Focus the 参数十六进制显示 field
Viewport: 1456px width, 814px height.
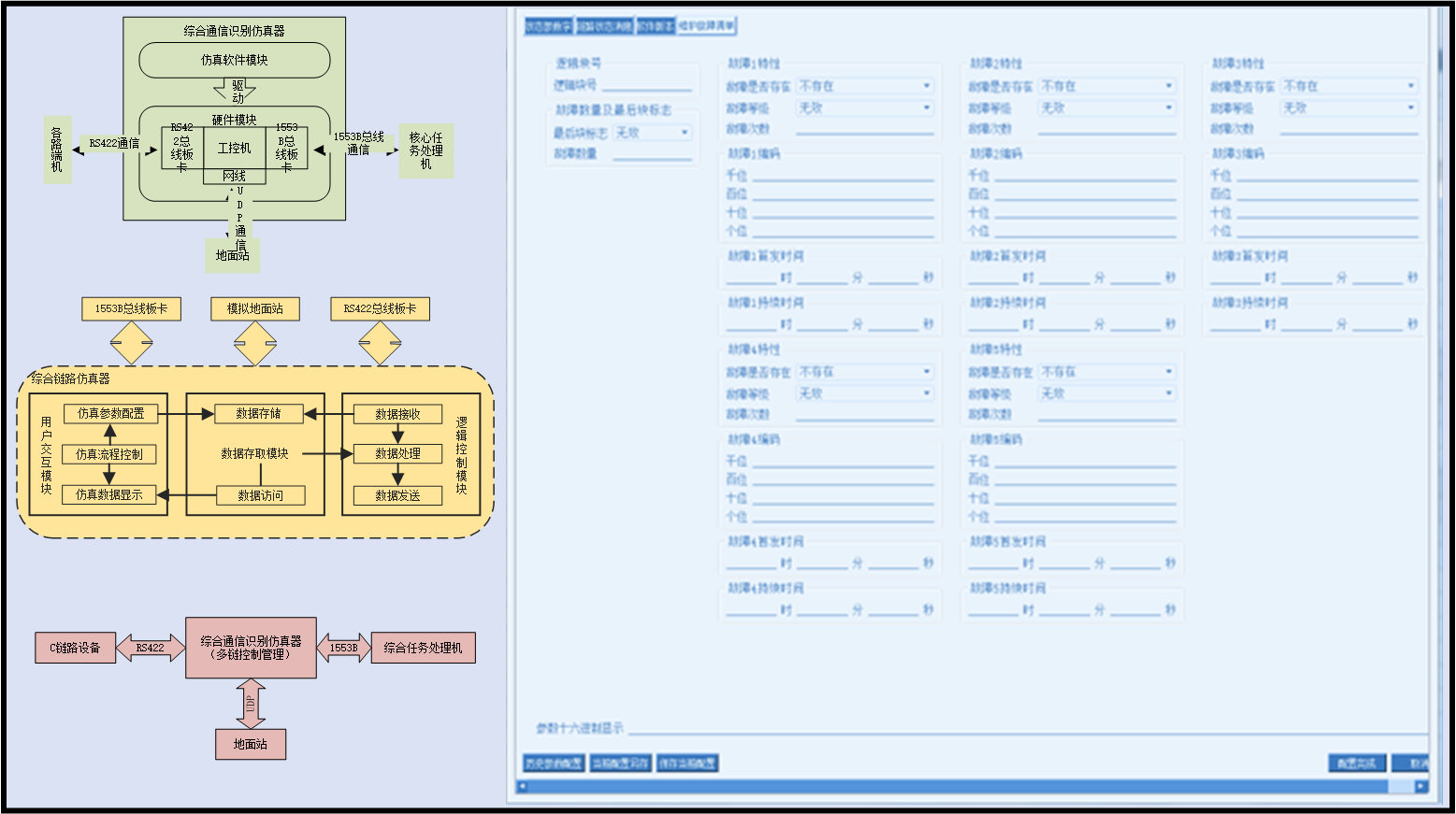[1029, 728]
